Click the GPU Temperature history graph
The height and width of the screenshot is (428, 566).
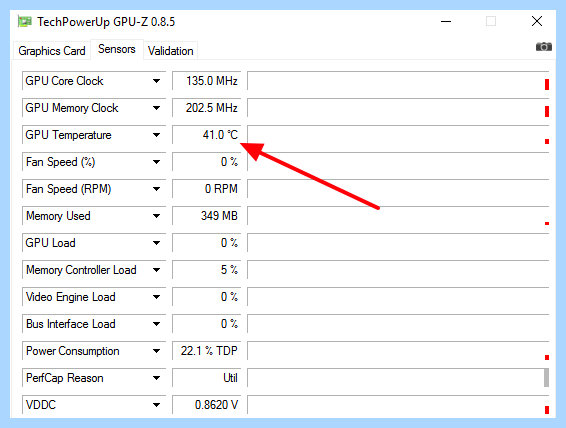(x=399, y=135)
